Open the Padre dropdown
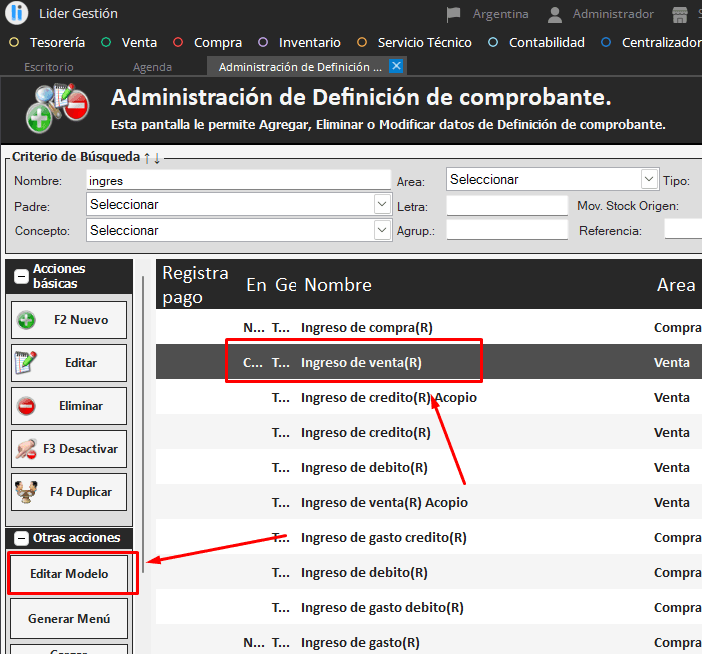The height and width of the screenshot is (654, 702). click(382, 204)
